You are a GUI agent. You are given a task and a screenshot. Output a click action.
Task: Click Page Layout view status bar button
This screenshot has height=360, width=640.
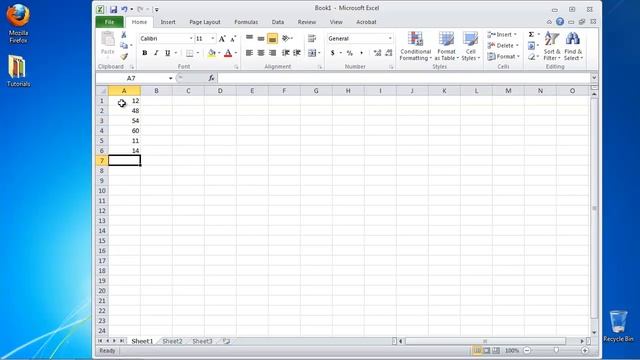[487, 350]
